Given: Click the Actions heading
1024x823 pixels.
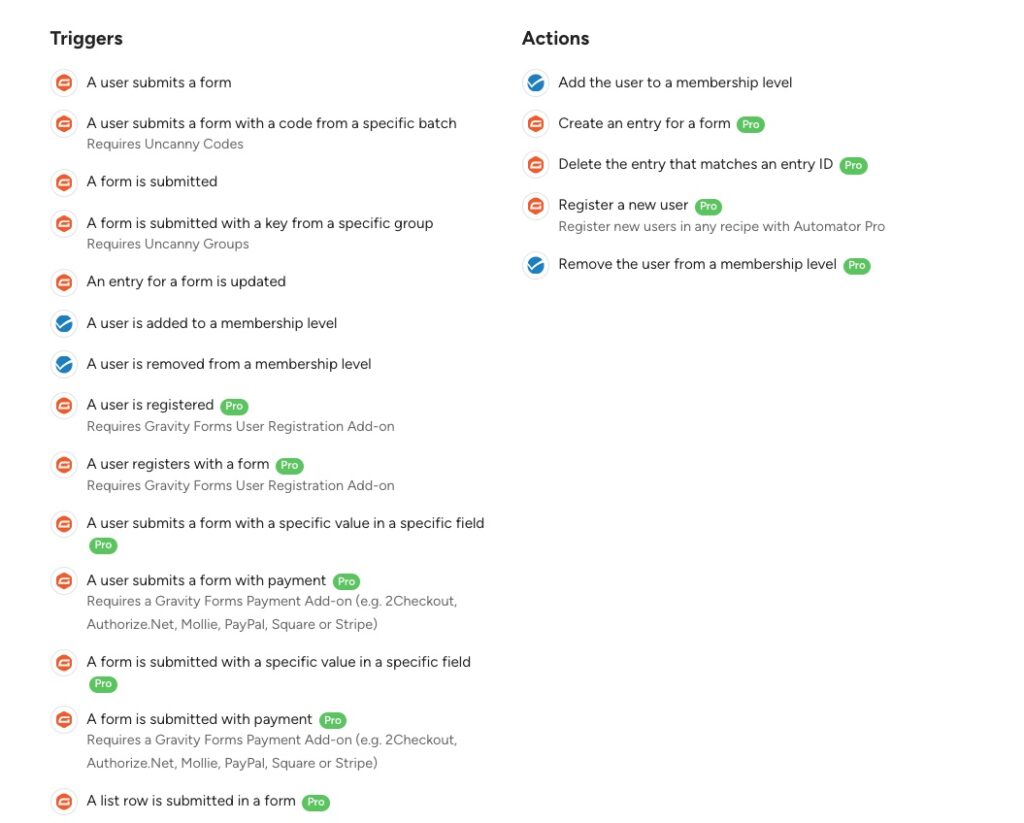Looking at the screenshot, I should [x=555, y=39].
